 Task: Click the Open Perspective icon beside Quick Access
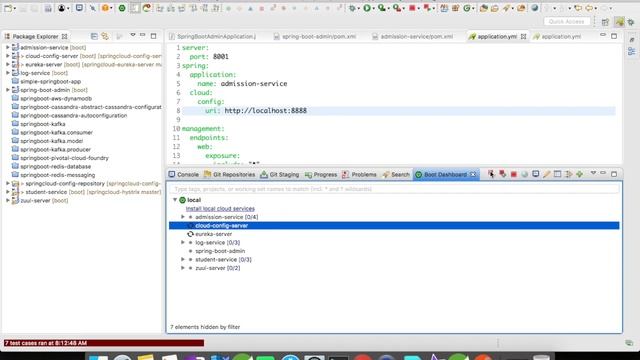[x=605, y=22]
